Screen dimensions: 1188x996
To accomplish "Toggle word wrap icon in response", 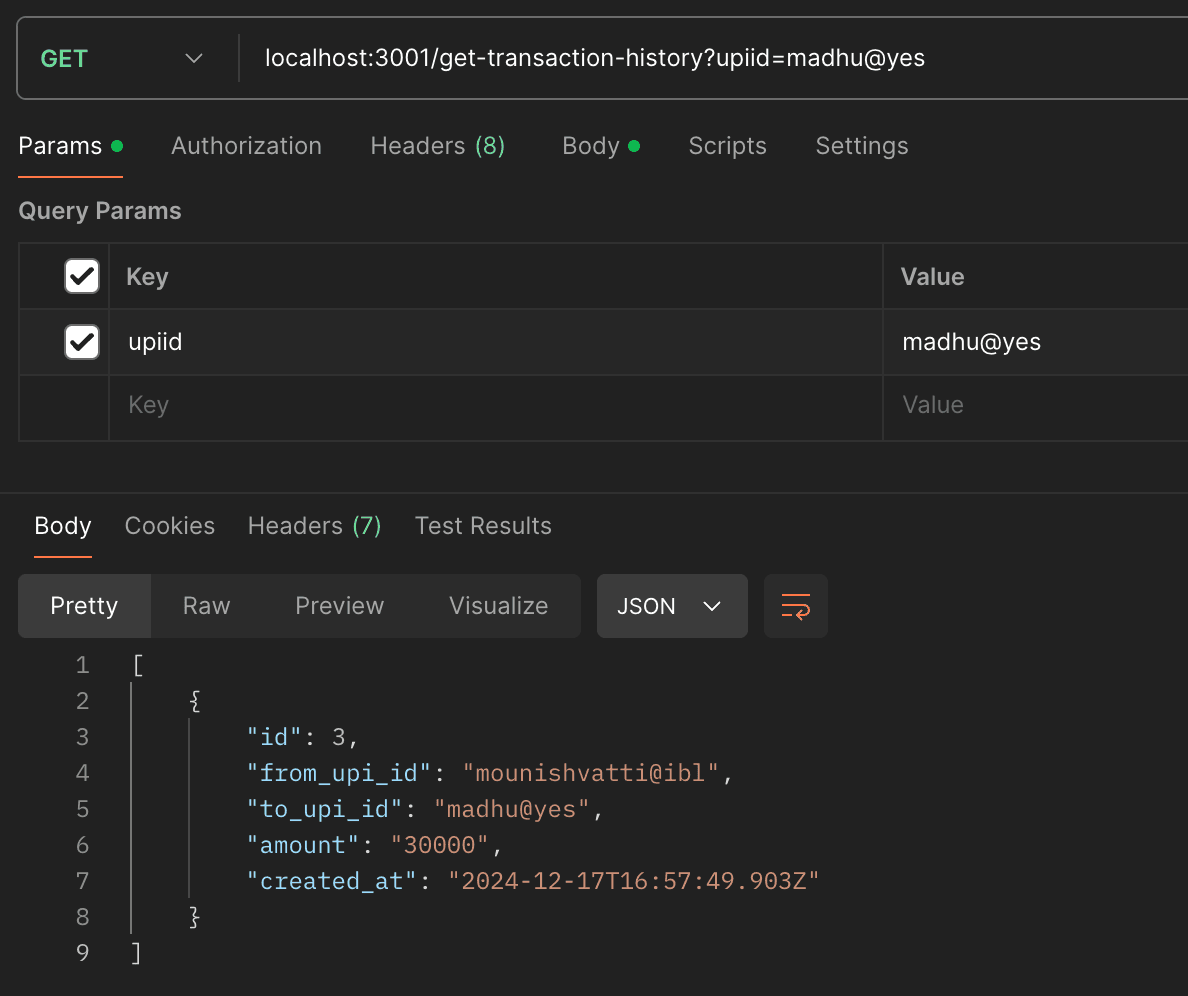I will [796, 606].
